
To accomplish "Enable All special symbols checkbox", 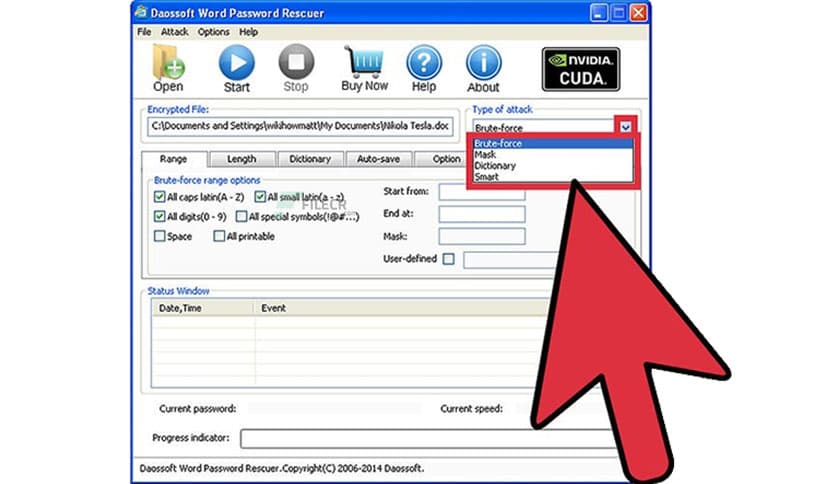I will [x=241, y=216].
